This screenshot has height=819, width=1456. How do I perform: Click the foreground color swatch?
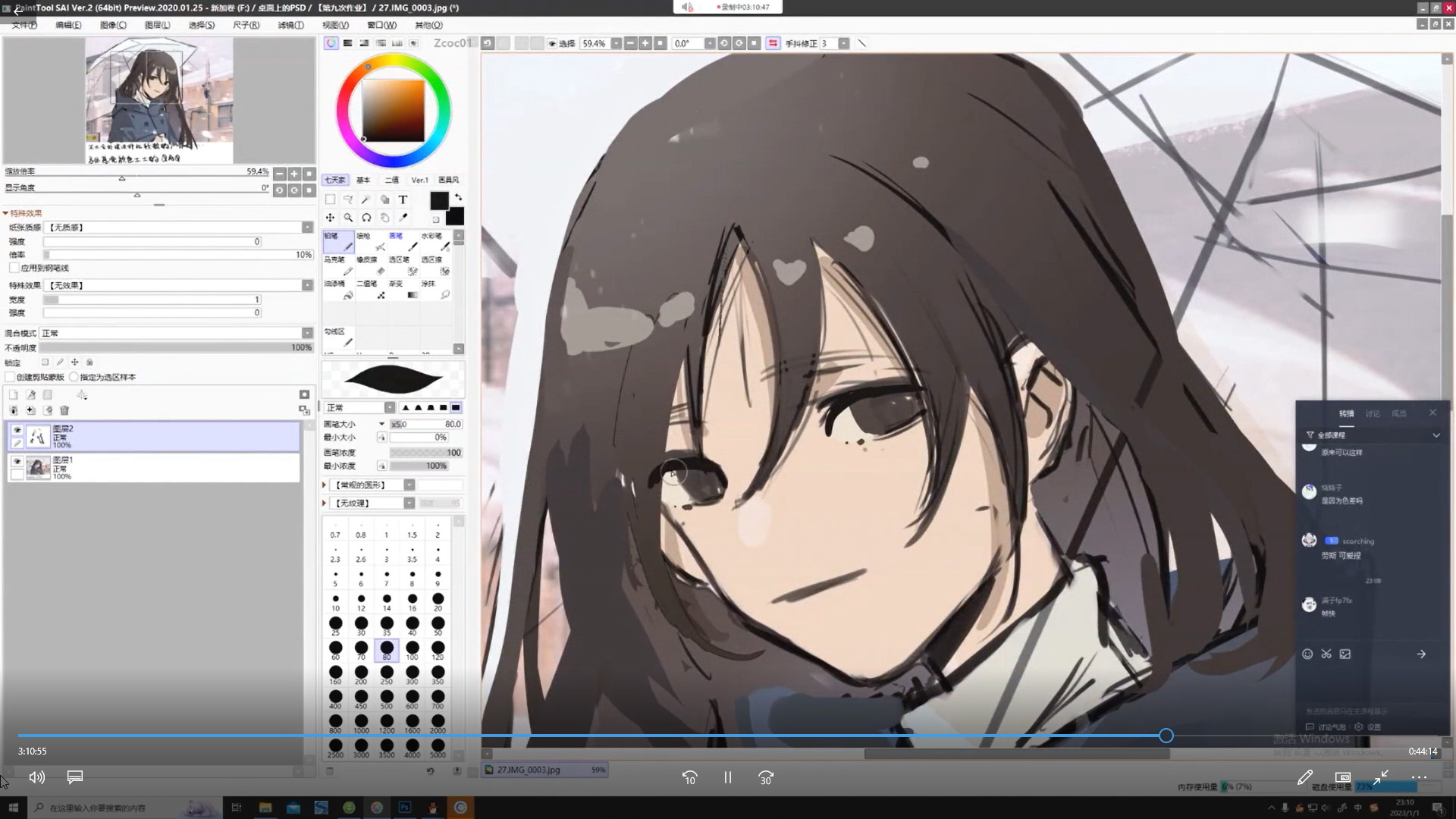point(439,201)
